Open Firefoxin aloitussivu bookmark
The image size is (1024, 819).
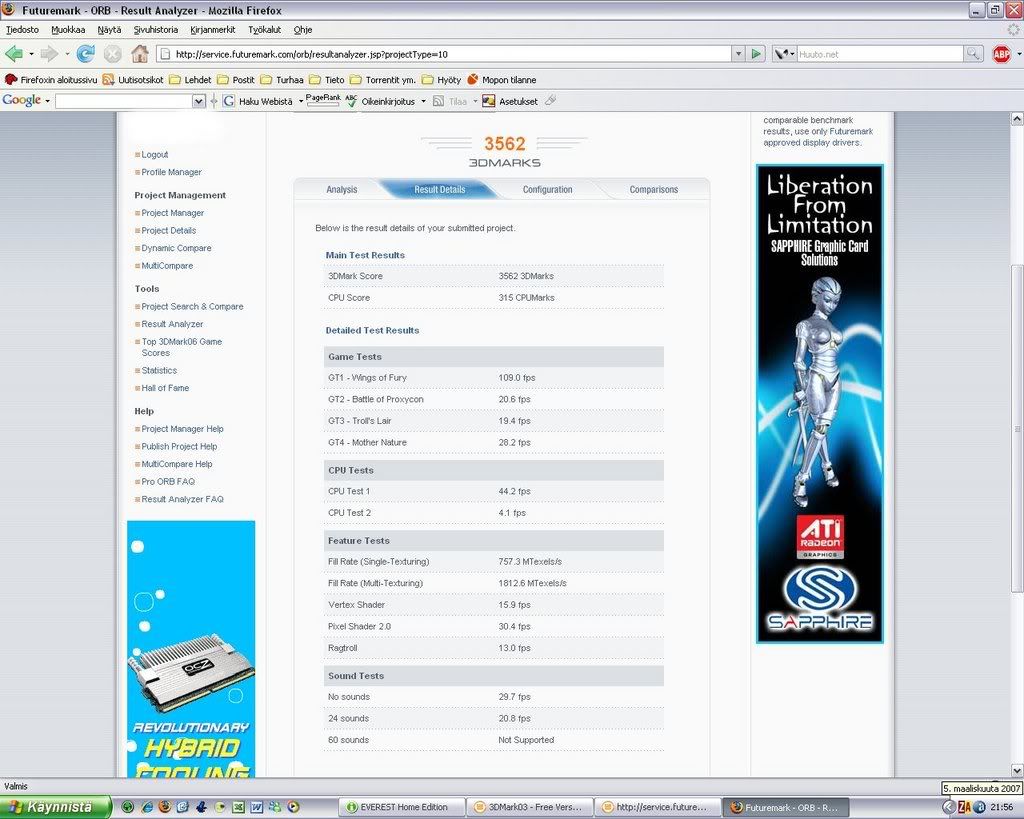coord(50,80)
